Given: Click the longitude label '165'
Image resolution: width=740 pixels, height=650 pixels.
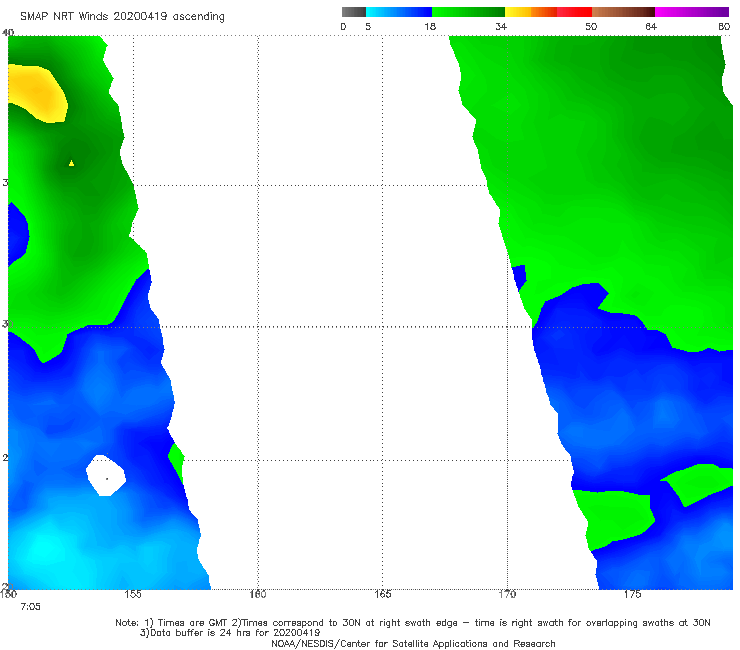Looking at the screenshot, I should click(x=382, y=594).
